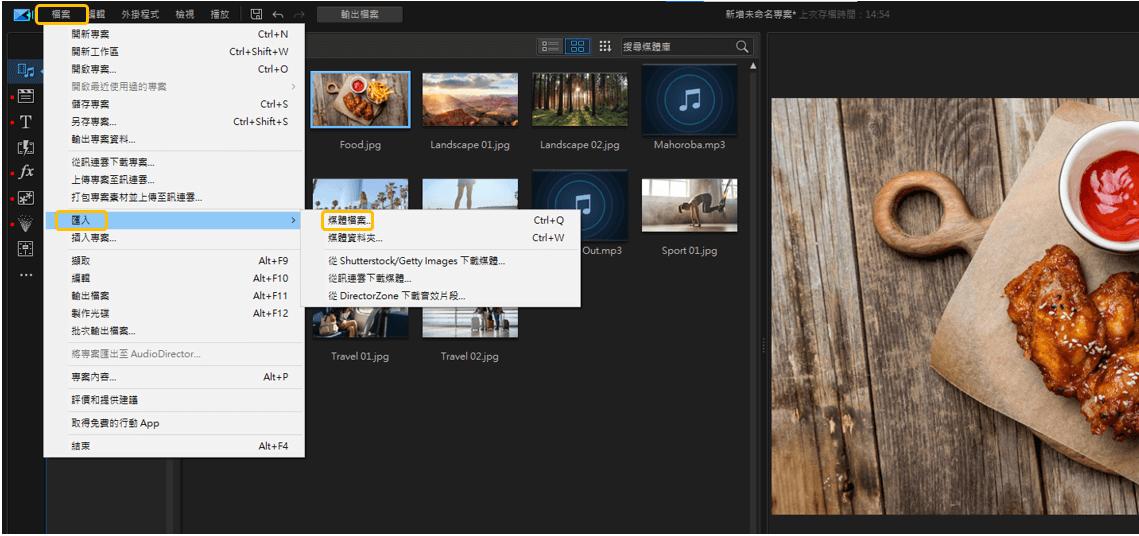The image size is (1139, 536).
Task: Choose 開新專案 from the file menu
Action: click(174, 34)
